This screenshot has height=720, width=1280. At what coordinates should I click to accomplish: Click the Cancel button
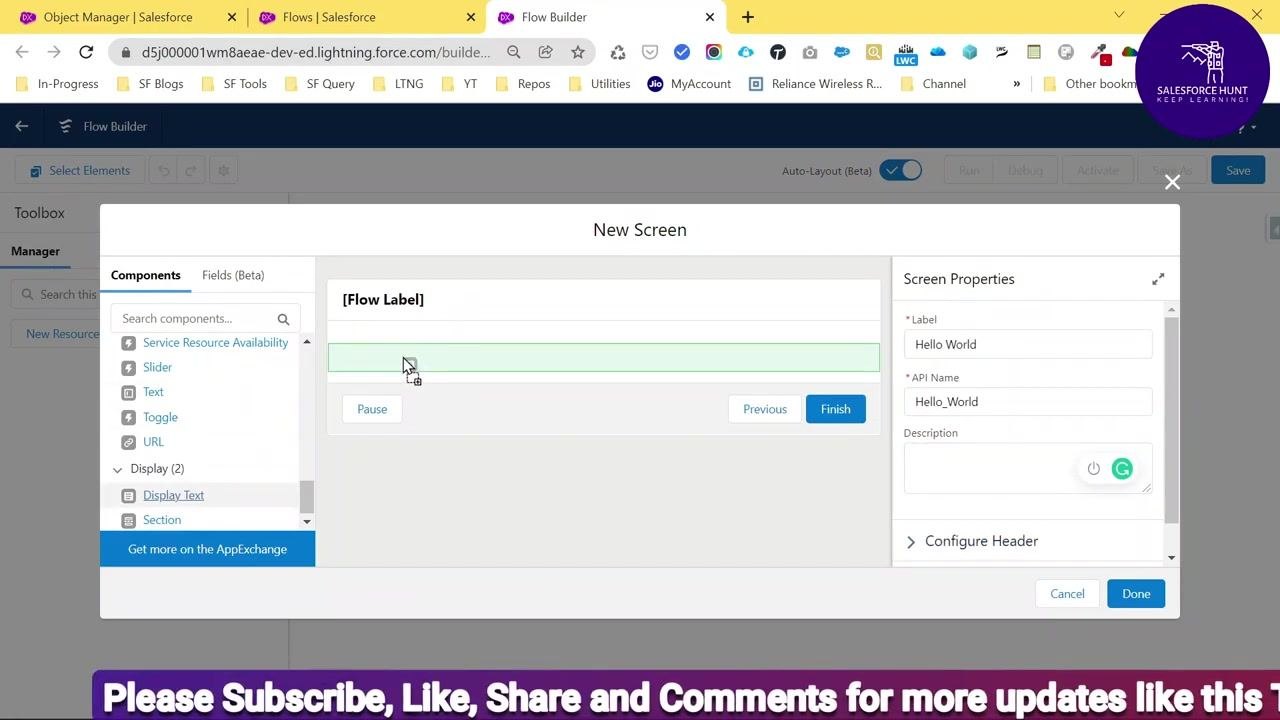click(1067, 594)
